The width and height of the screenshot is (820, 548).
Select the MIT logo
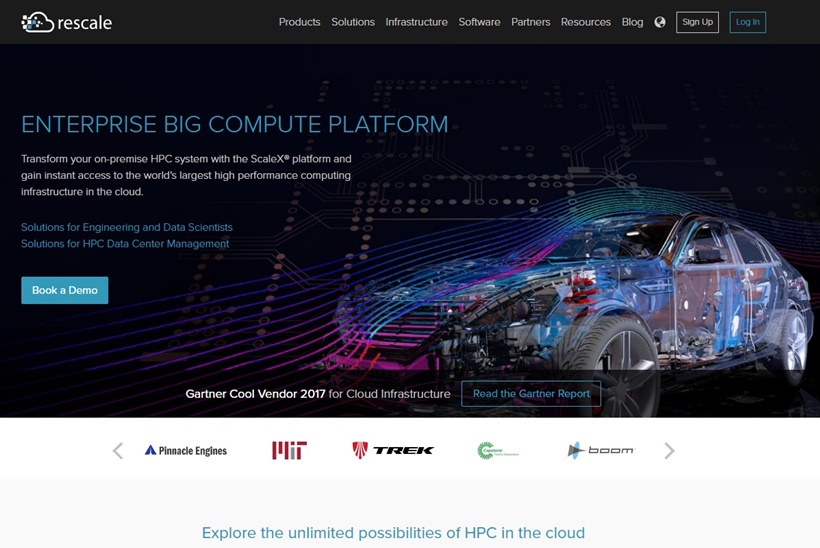click(x=289, y=450)
